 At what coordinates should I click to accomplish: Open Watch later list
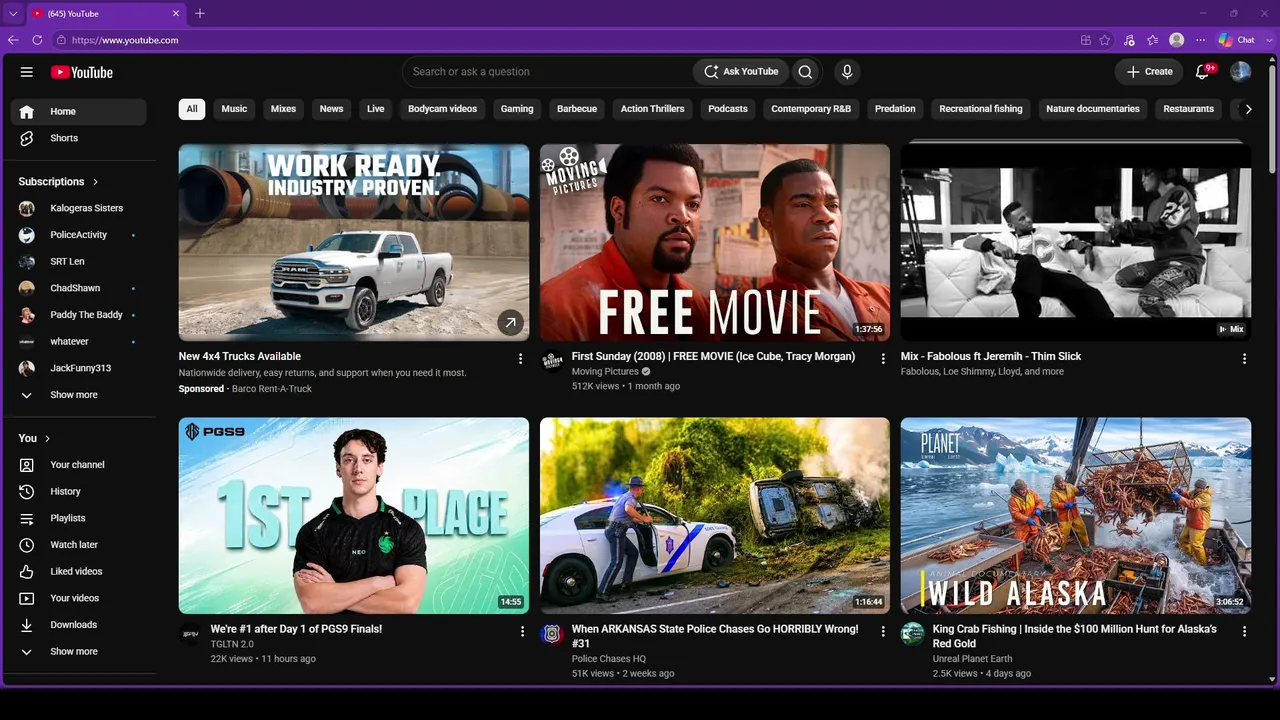pyautogui.click(x=79, y=545)
